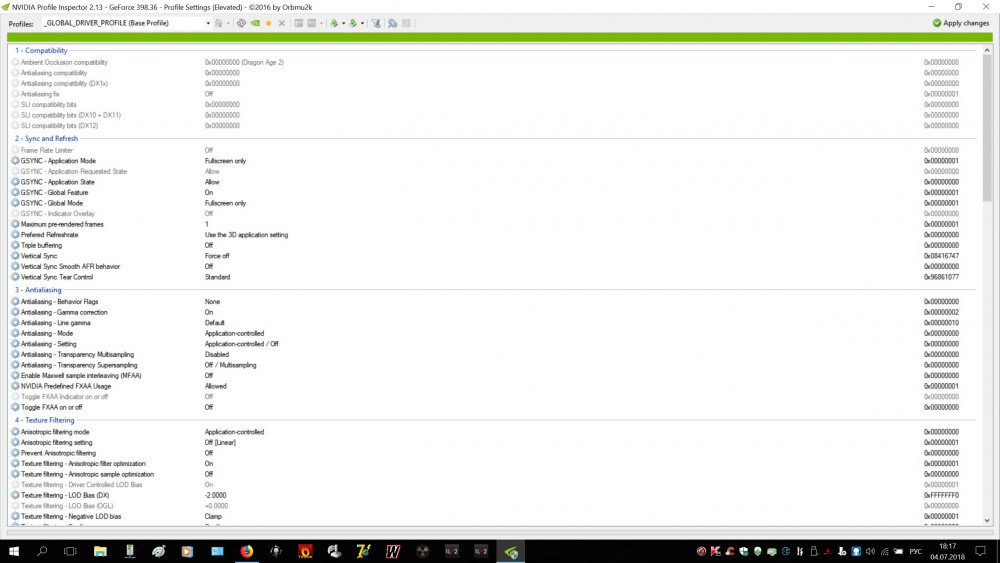Click the scrollbar up arrow
The height and width of the screenshot is (563, 1000).
[x=987, y=50]
